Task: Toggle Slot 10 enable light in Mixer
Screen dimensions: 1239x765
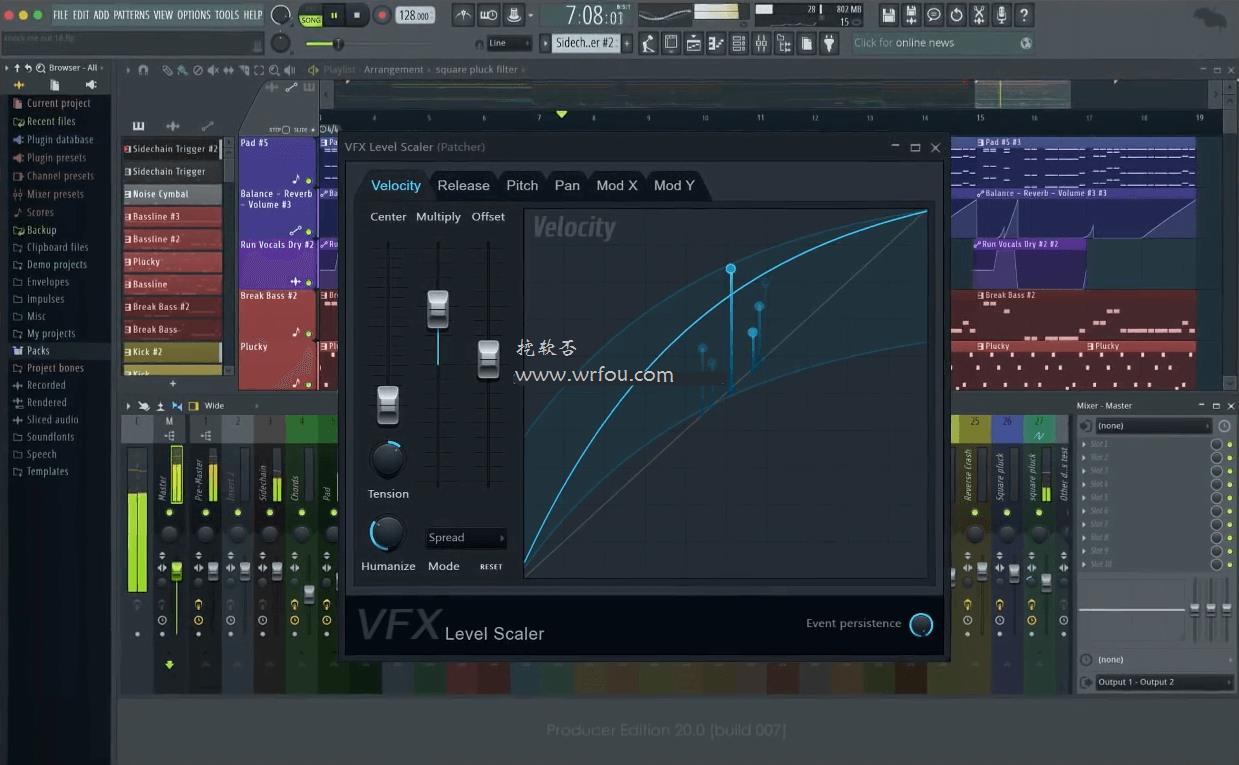Action: [x=1229, y=564]
